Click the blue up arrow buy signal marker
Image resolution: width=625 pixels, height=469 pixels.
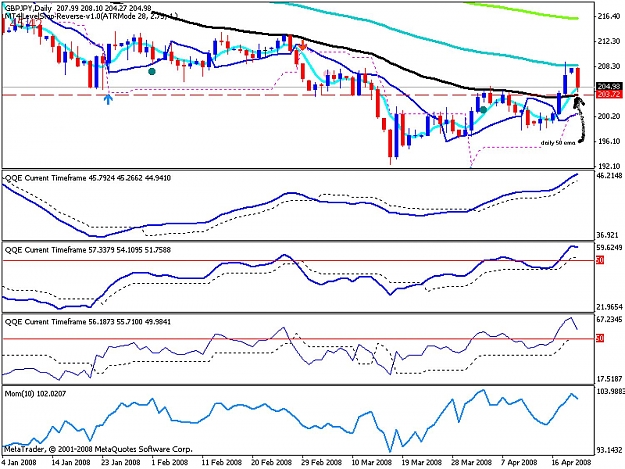[108, 99]
